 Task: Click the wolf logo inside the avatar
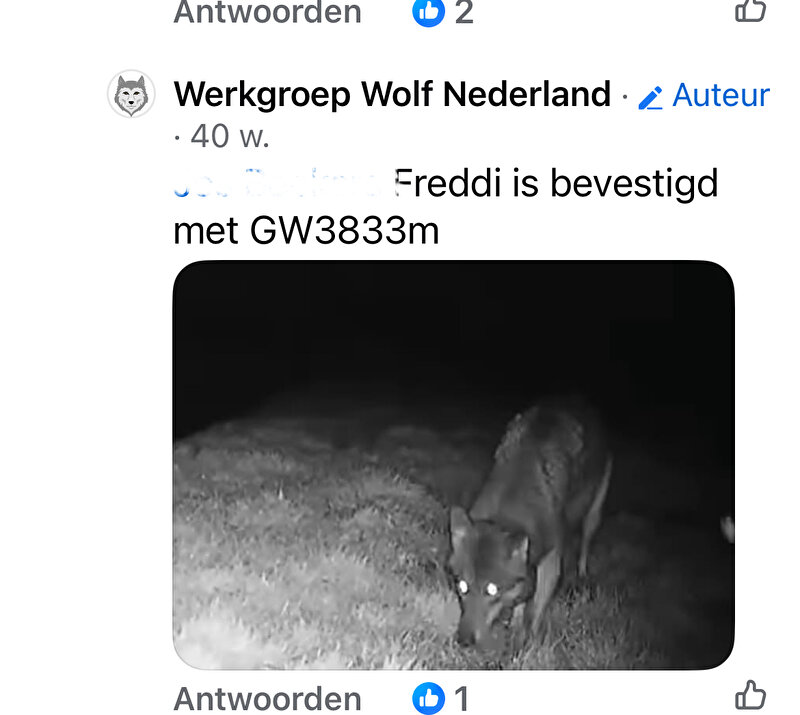[131, 95]
